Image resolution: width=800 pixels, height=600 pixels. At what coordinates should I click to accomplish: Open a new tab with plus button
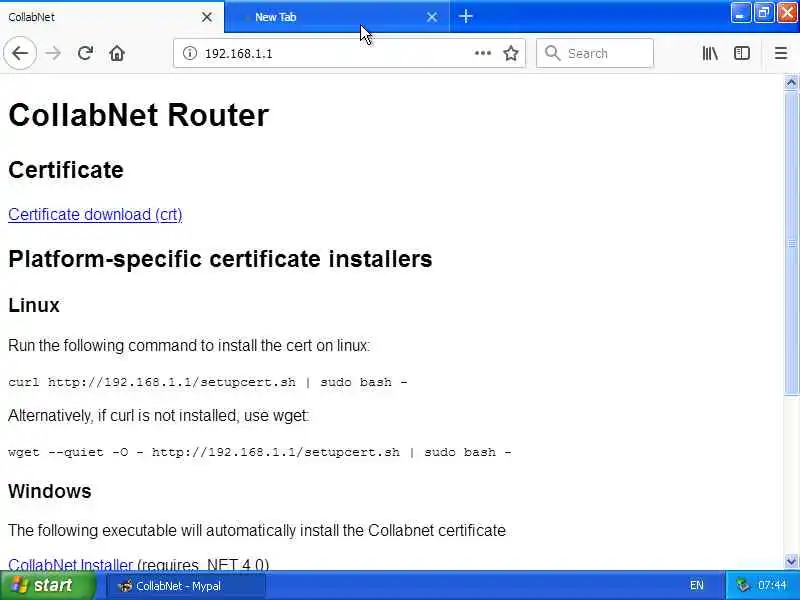tap(465, 16)
